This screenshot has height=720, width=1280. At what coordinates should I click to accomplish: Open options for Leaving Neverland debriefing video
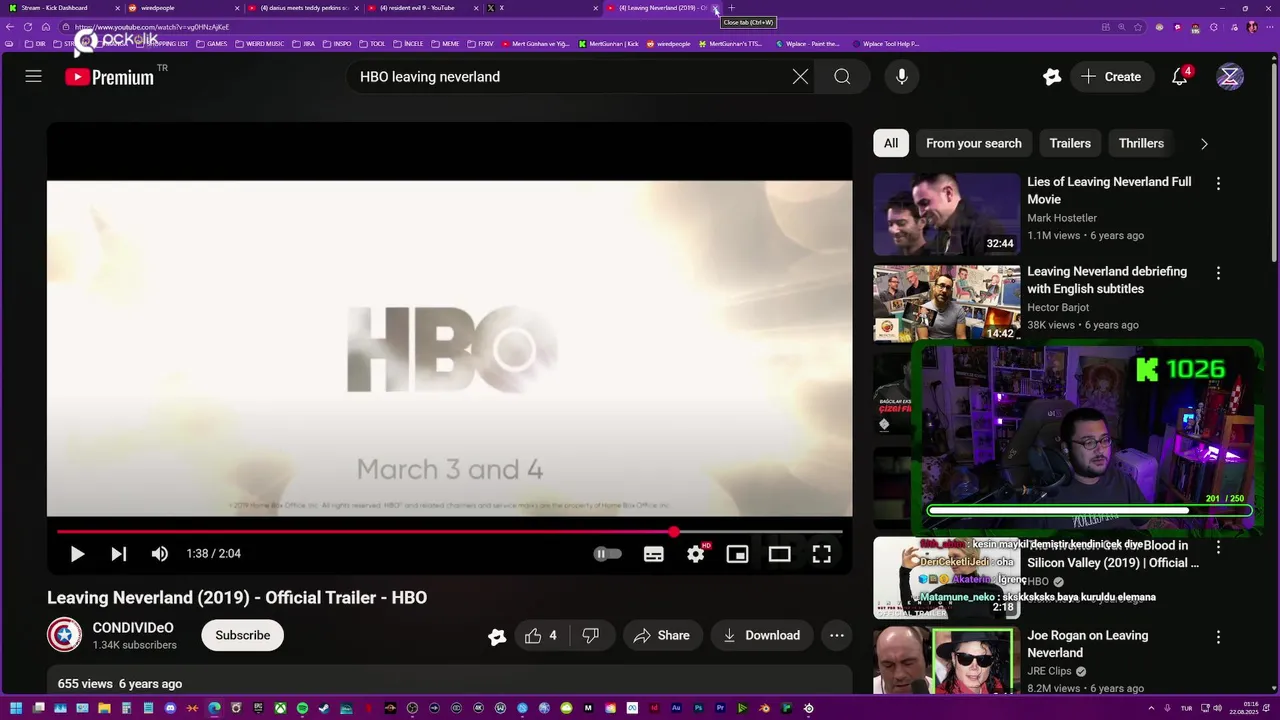[1218, 273]
